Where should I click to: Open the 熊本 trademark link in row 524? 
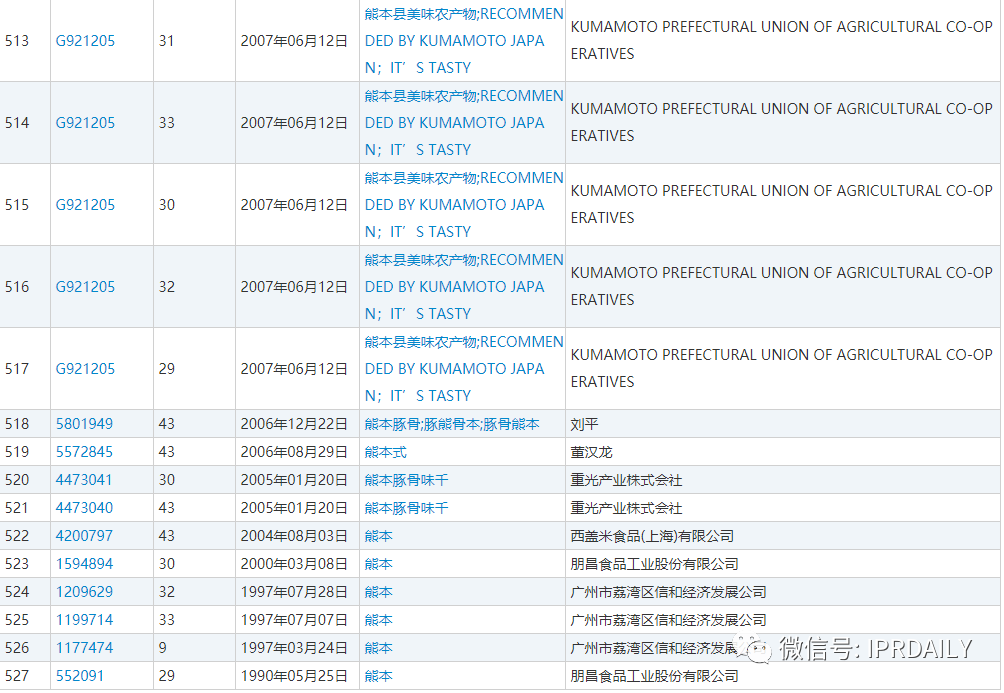pos(378,592)
